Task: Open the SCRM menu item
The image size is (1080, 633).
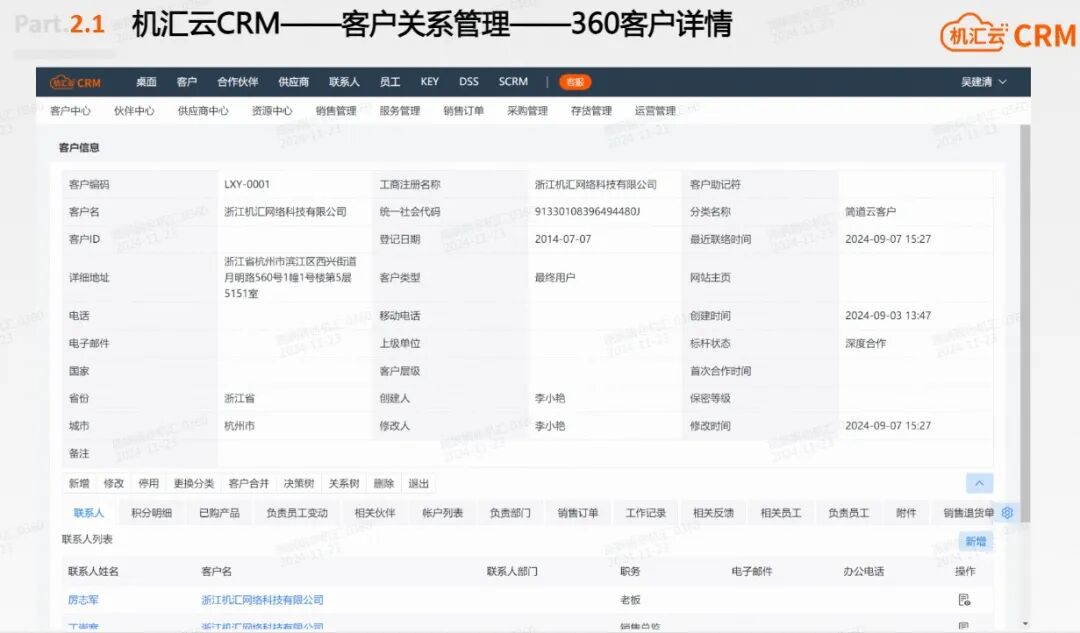Action: pyautogui.click(x=512, y=82)
